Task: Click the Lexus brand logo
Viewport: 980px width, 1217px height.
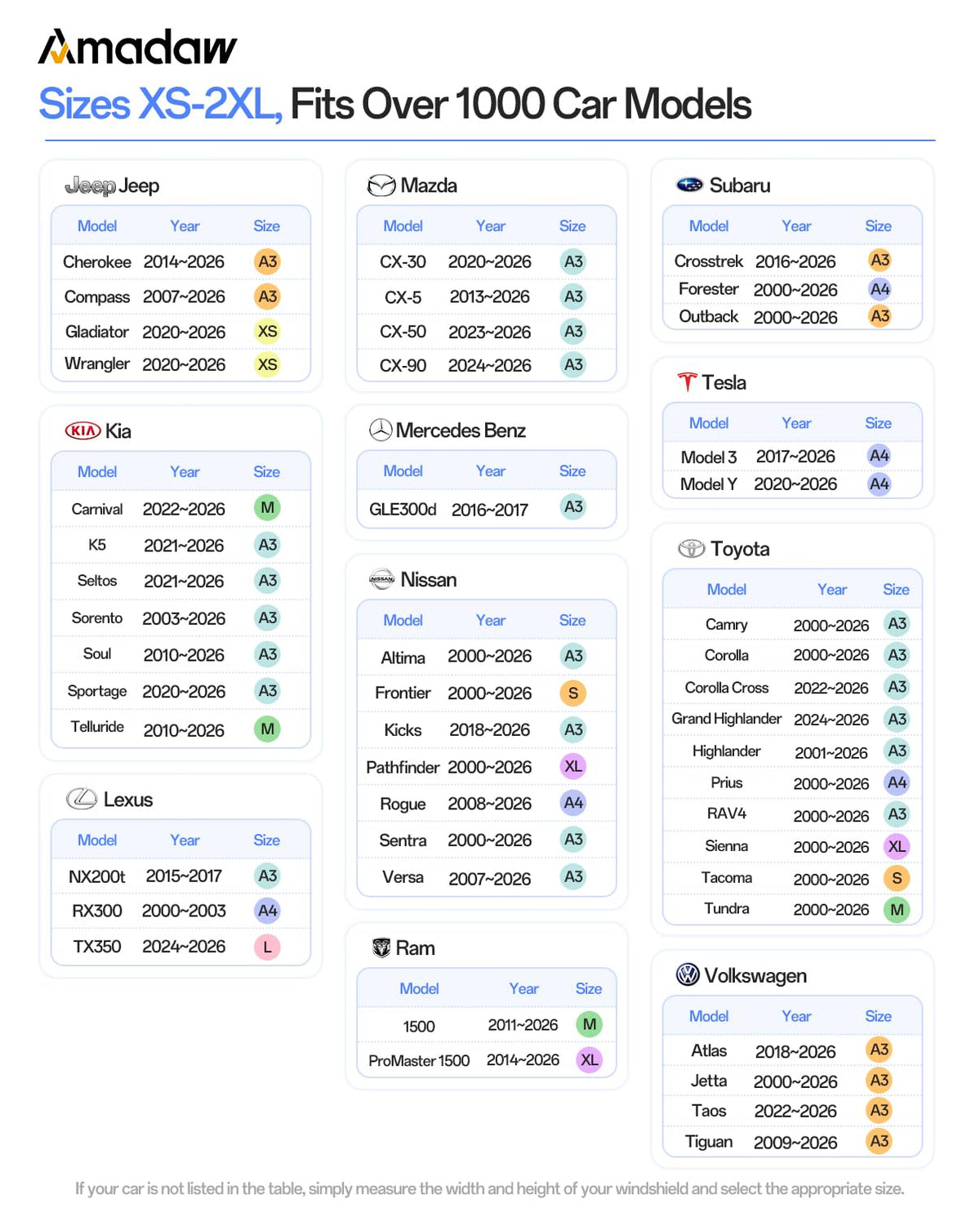Action: [82, 799]
